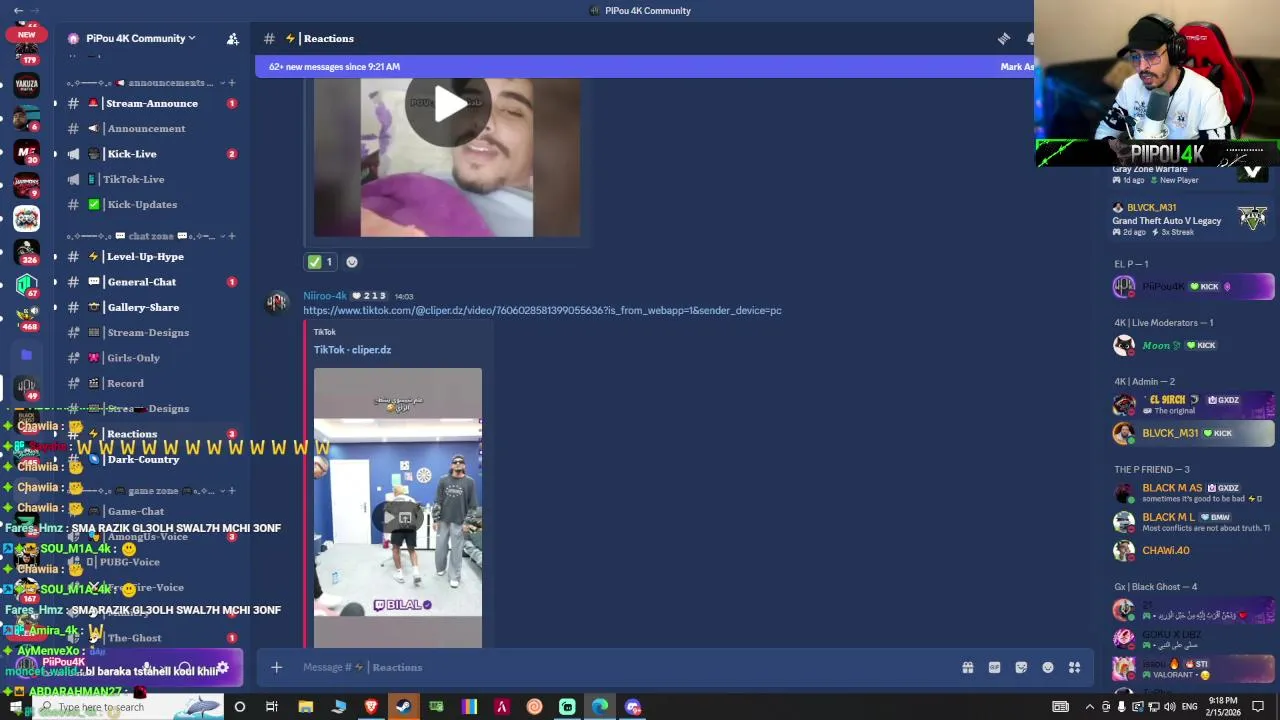The image size is (1280, 720).
Task: Toggle system volume icon in tray
Action: click(x=1169, y=707)
